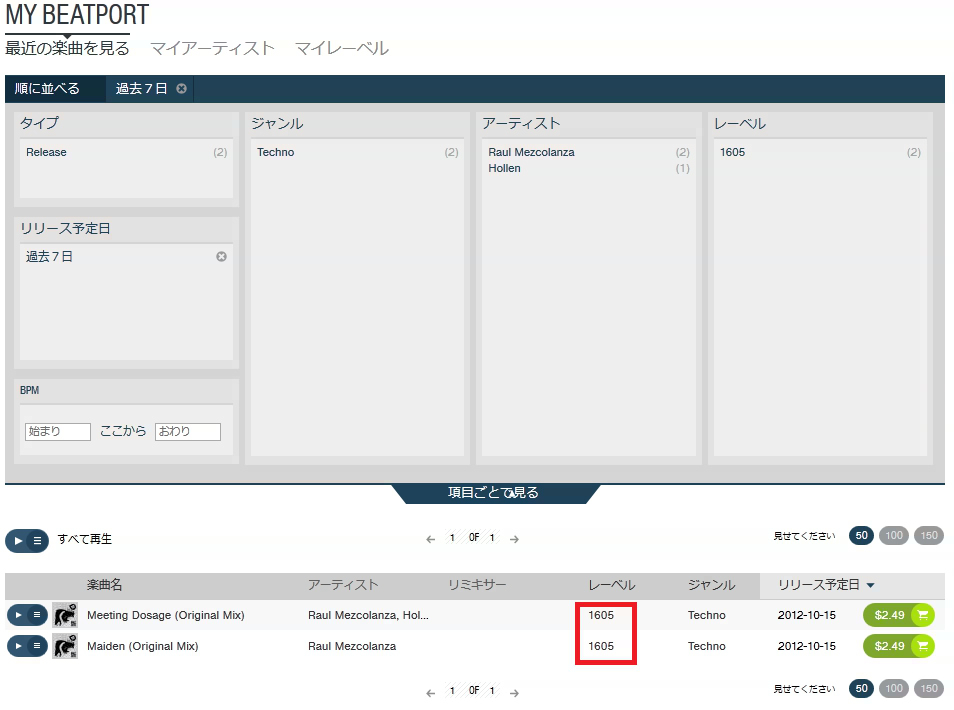Click the 過去７日 entry in the リリース予定日 panel

click(49, 257)
